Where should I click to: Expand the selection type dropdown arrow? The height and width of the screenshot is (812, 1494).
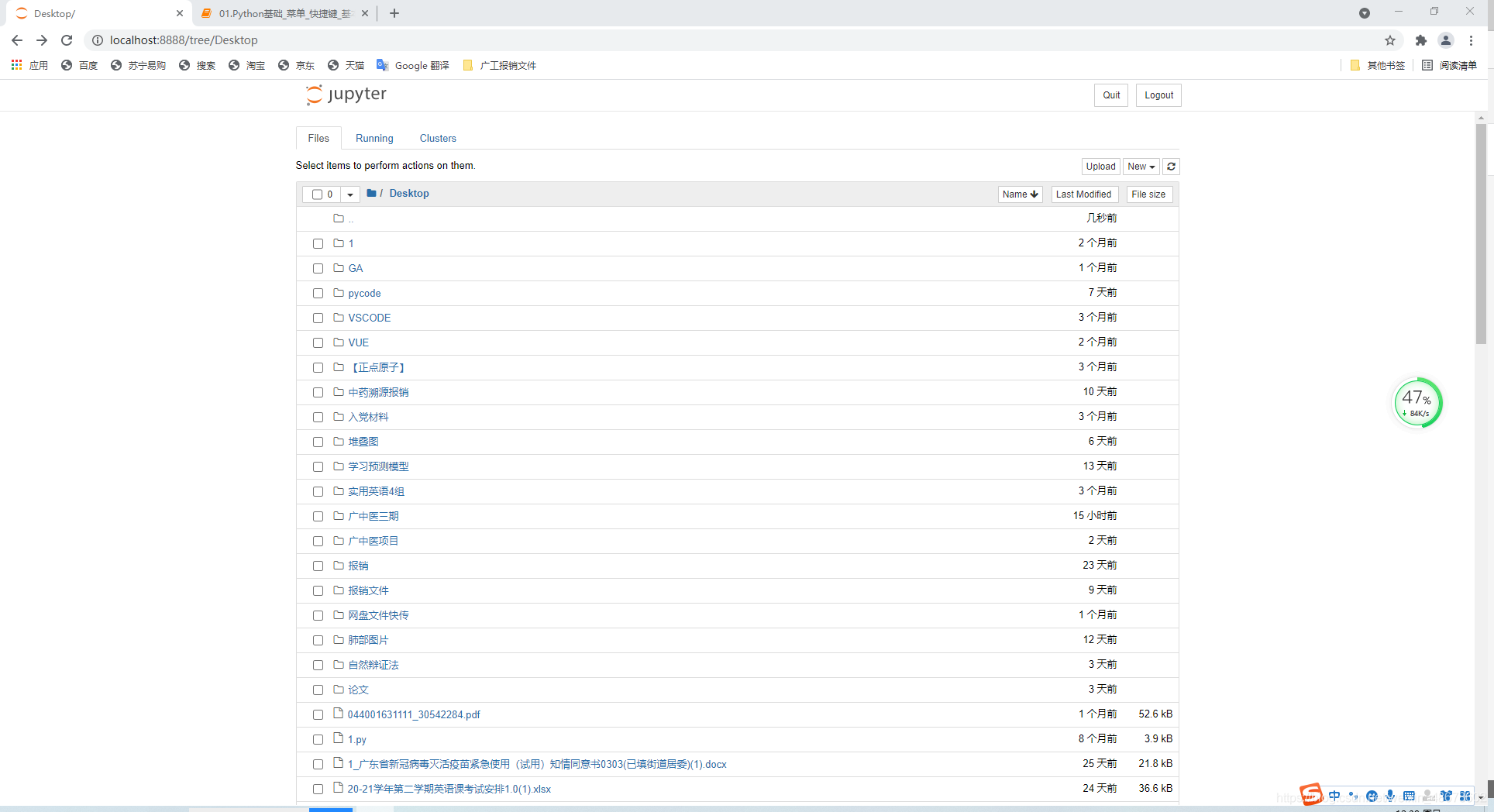(350, 194)
